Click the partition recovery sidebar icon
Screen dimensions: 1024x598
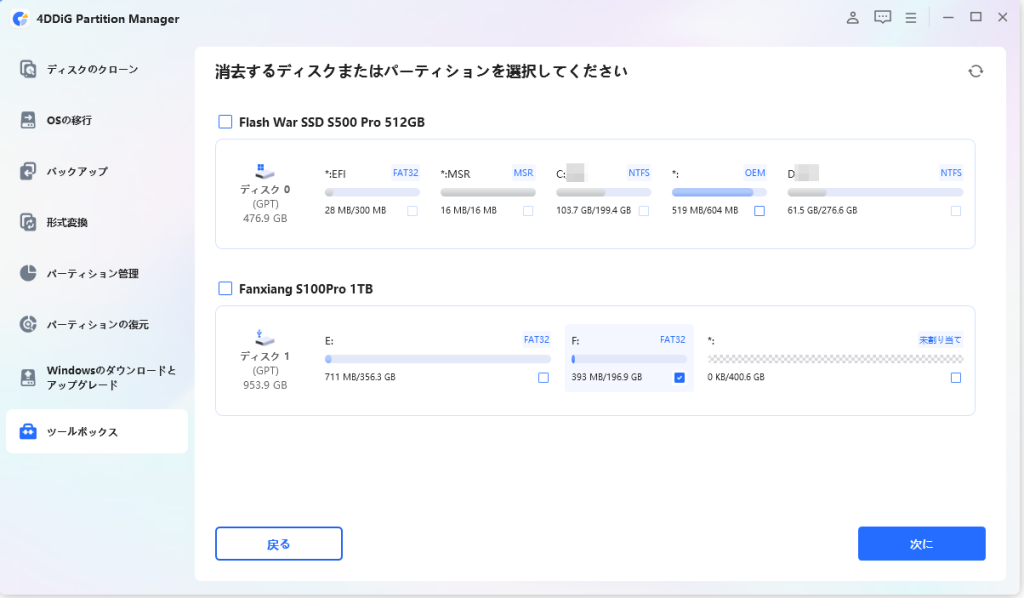click(x=28, y=324)
